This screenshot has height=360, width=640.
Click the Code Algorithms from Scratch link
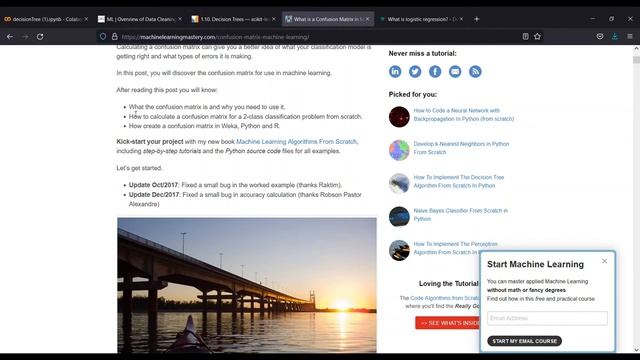pyautogui.click(x=445, y=298)
